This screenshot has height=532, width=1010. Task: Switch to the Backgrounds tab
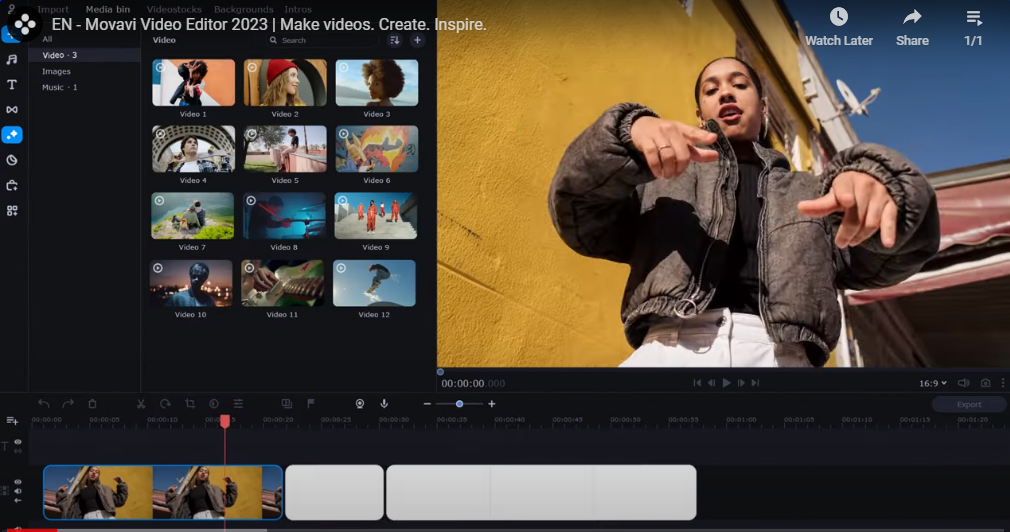243,10
